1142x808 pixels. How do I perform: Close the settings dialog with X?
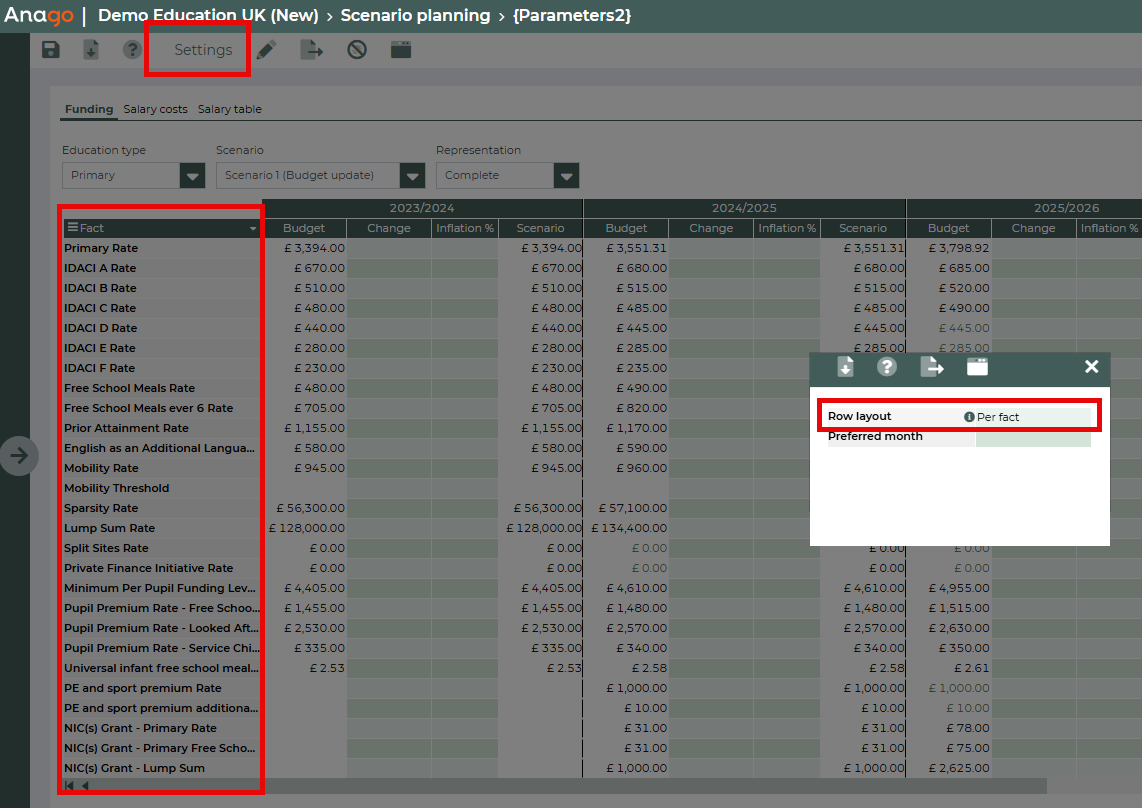click(x=1092, y=367)
